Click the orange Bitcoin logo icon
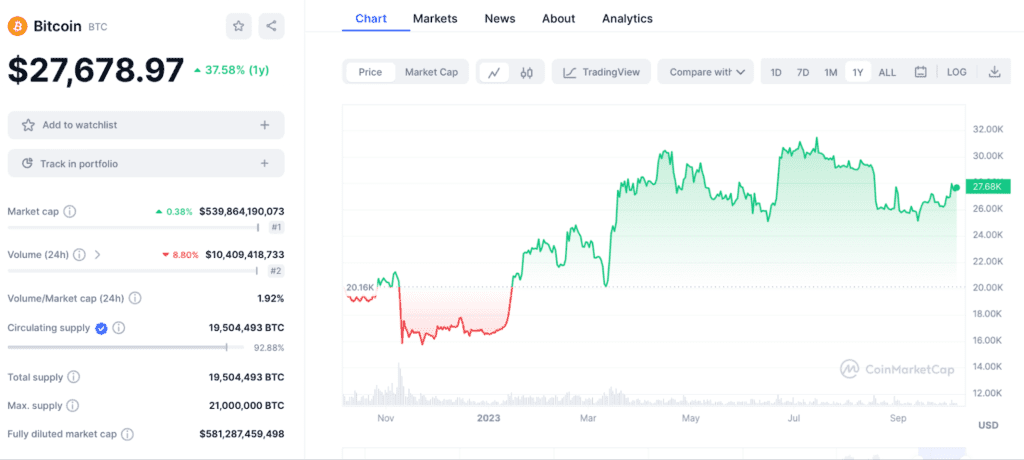Image resolution: width=1024 pixels, height=460 pixels. pyautogui.click(x=17, y=26)
